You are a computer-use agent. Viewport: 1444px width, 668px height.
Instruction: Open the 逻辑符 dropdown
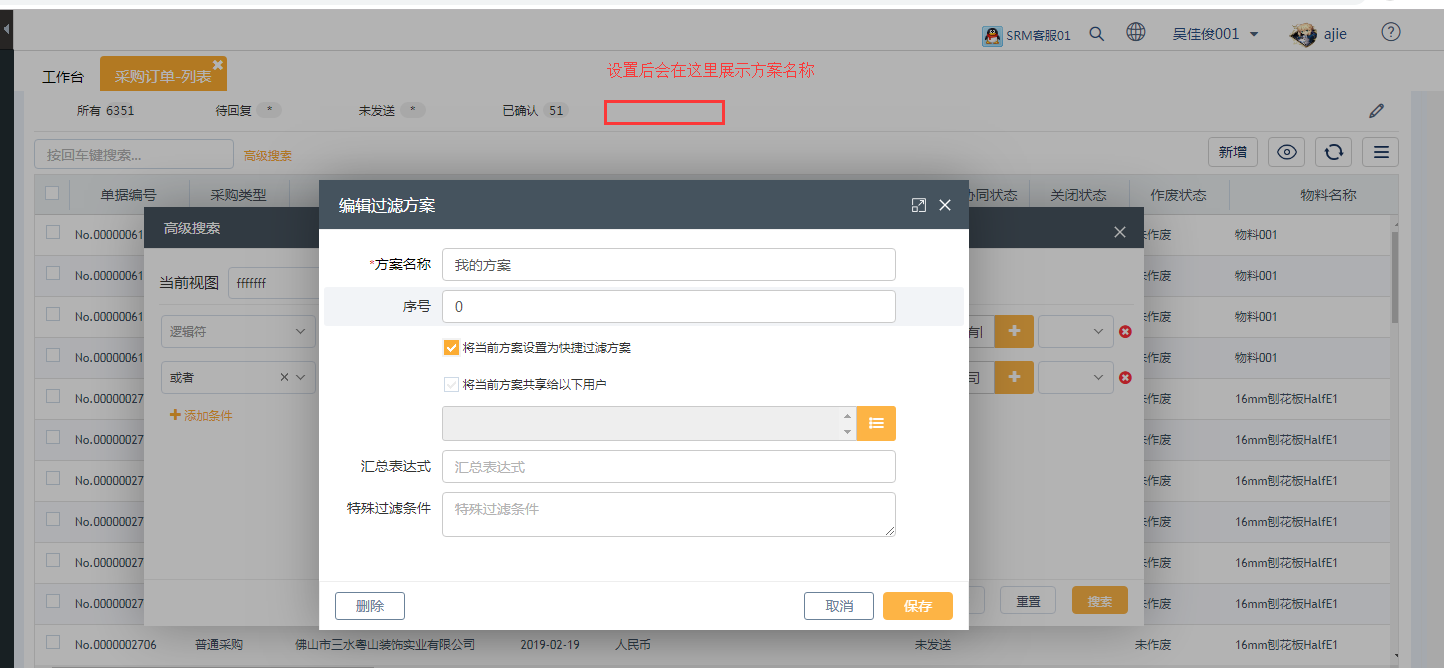click(x=238, y=332)
